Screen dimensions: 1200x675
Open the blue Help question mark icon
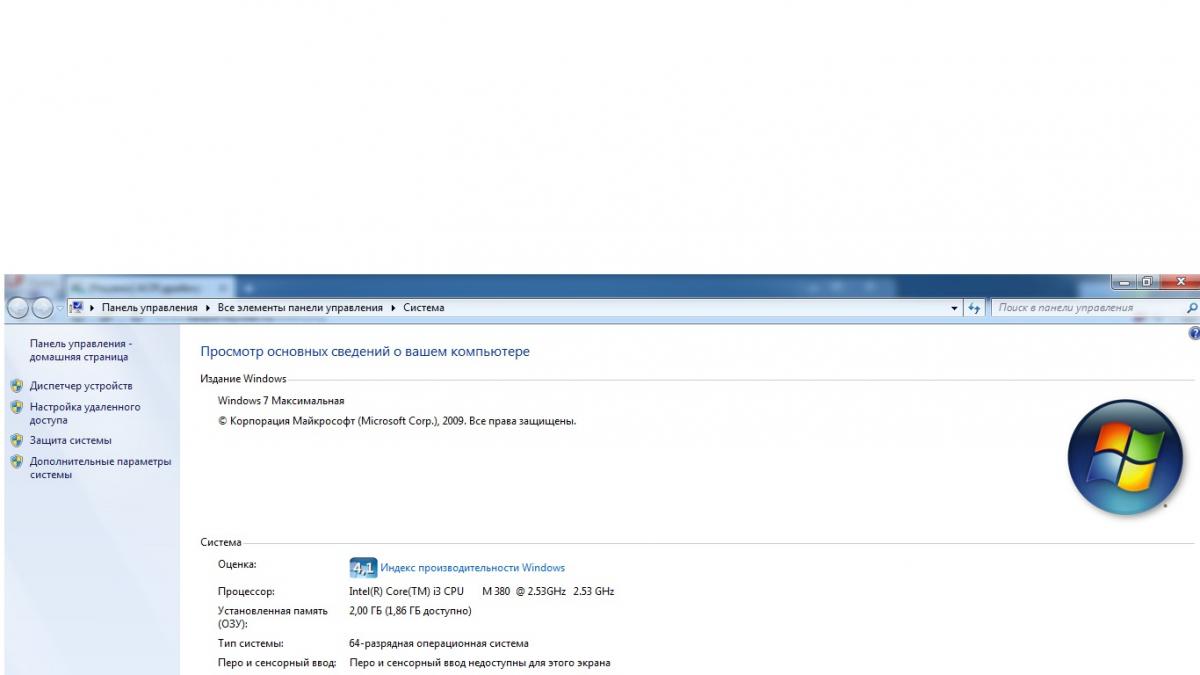point(1193,333)
